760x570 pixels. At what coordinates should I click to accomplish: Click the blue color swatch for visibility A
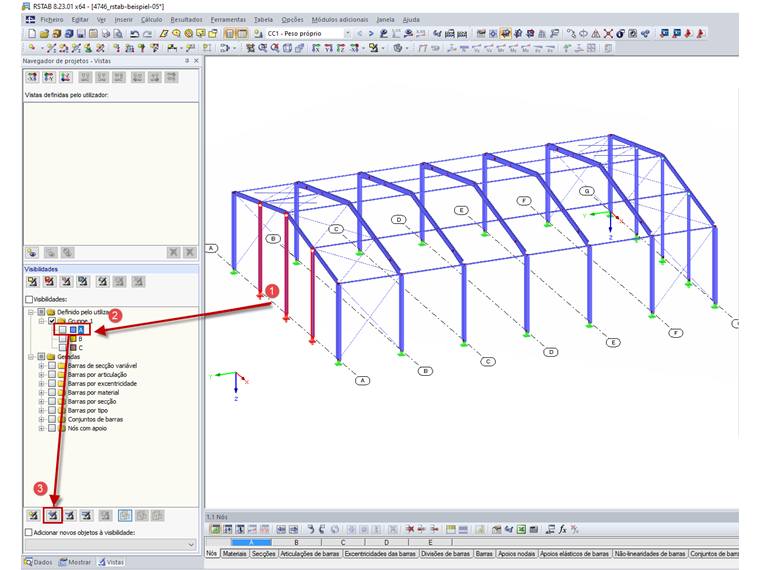tap(73, 330)
